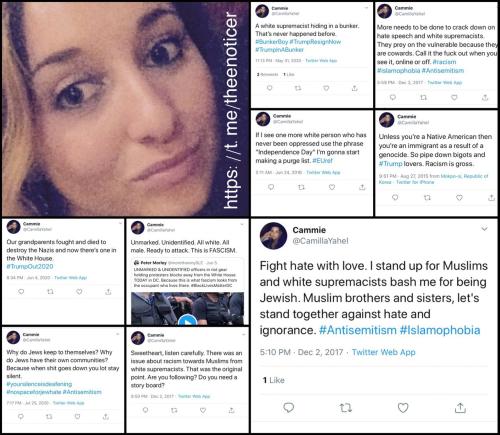The width and height of the screenshot is (500, 435).
Task: Retweet the 'Fight hate with love' tweet
Action: tap(346, 408)
